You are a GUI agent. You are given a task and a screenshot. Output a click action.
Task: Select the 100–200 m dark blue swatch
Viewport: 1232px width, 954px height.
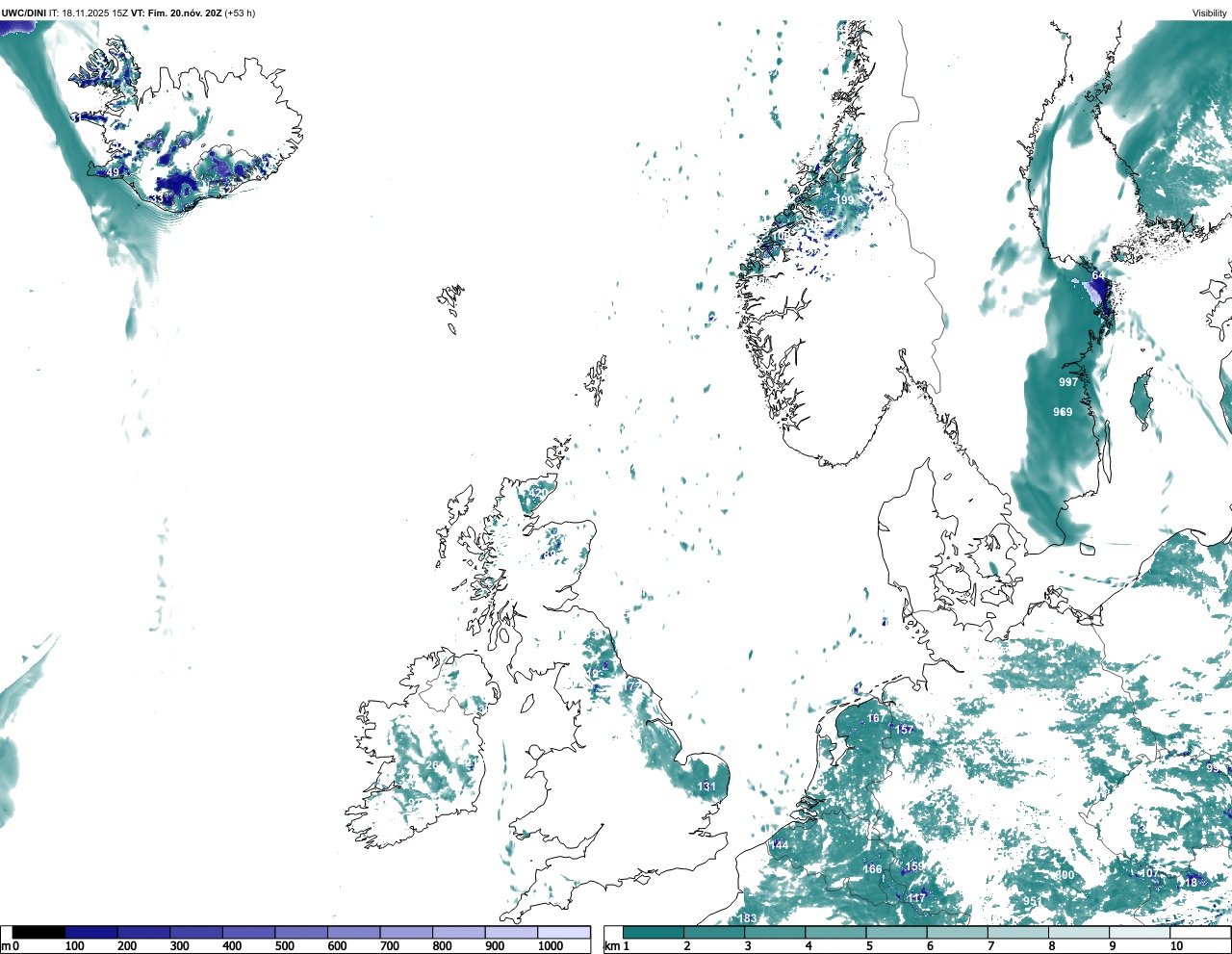point(91,932)
